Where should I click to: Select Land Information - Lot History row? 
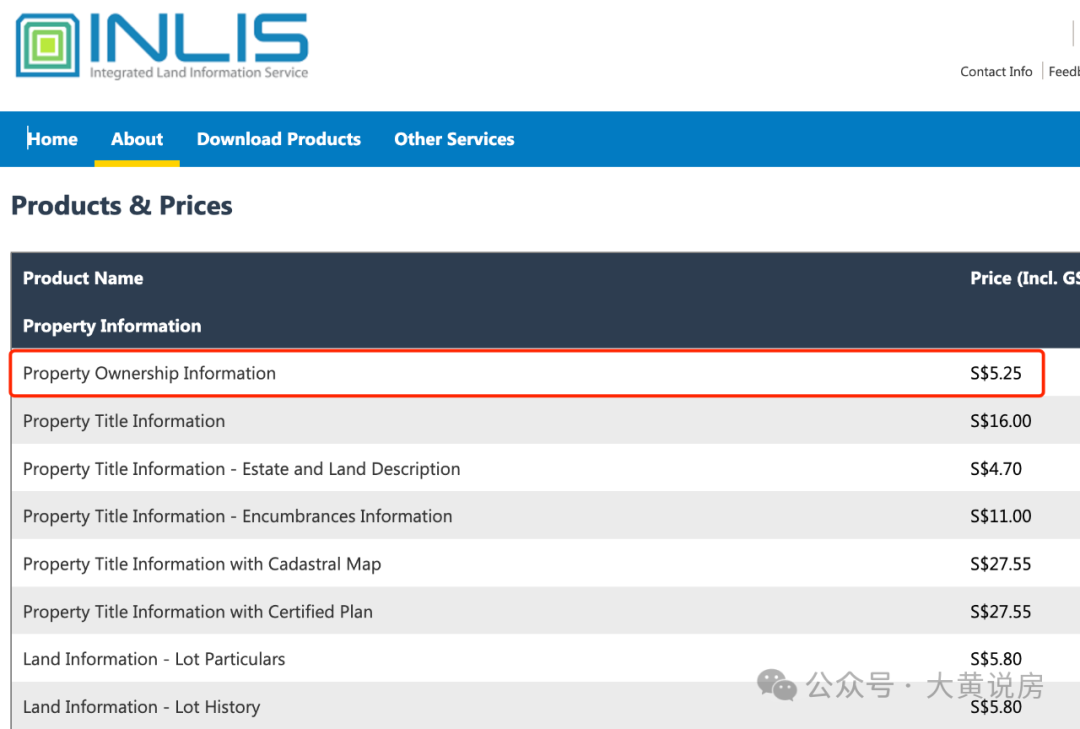coord(141,707)
